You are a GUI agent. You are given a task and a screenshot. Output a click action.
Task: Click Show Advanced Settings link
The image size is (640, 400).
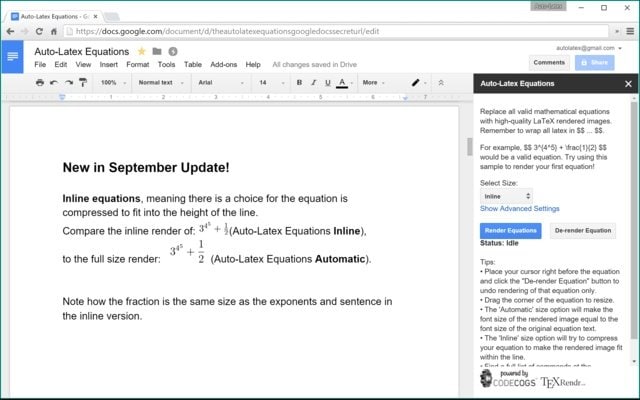(520, 209)
